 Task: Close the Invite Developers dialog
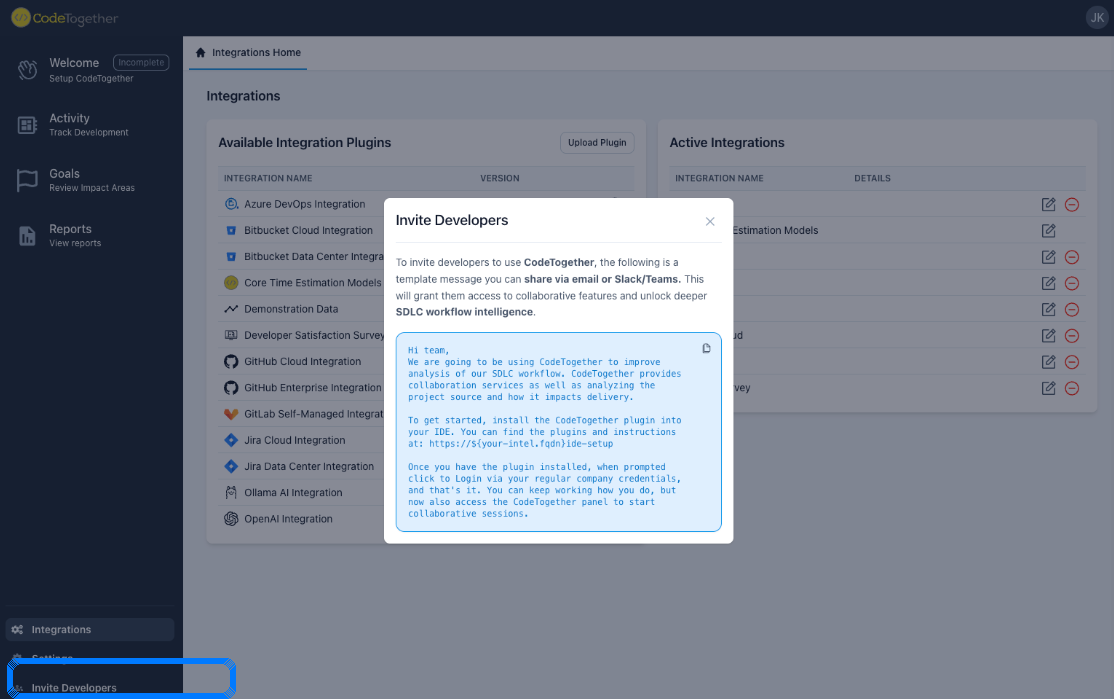(710, 221)
